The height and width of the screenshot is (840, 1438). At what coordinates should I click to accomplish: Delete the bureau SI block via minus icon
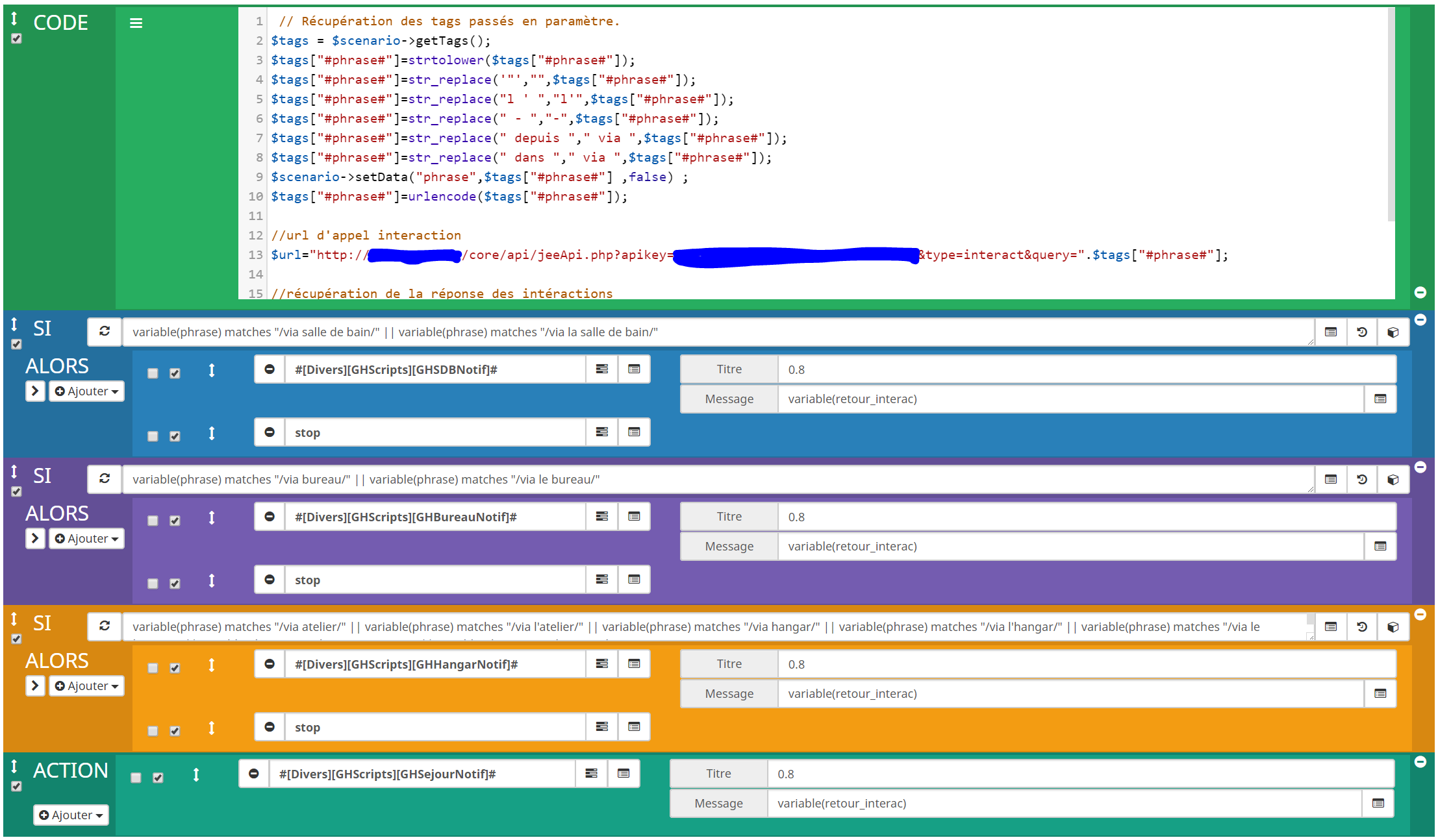pyautogui.click(x=1420, y=467)
